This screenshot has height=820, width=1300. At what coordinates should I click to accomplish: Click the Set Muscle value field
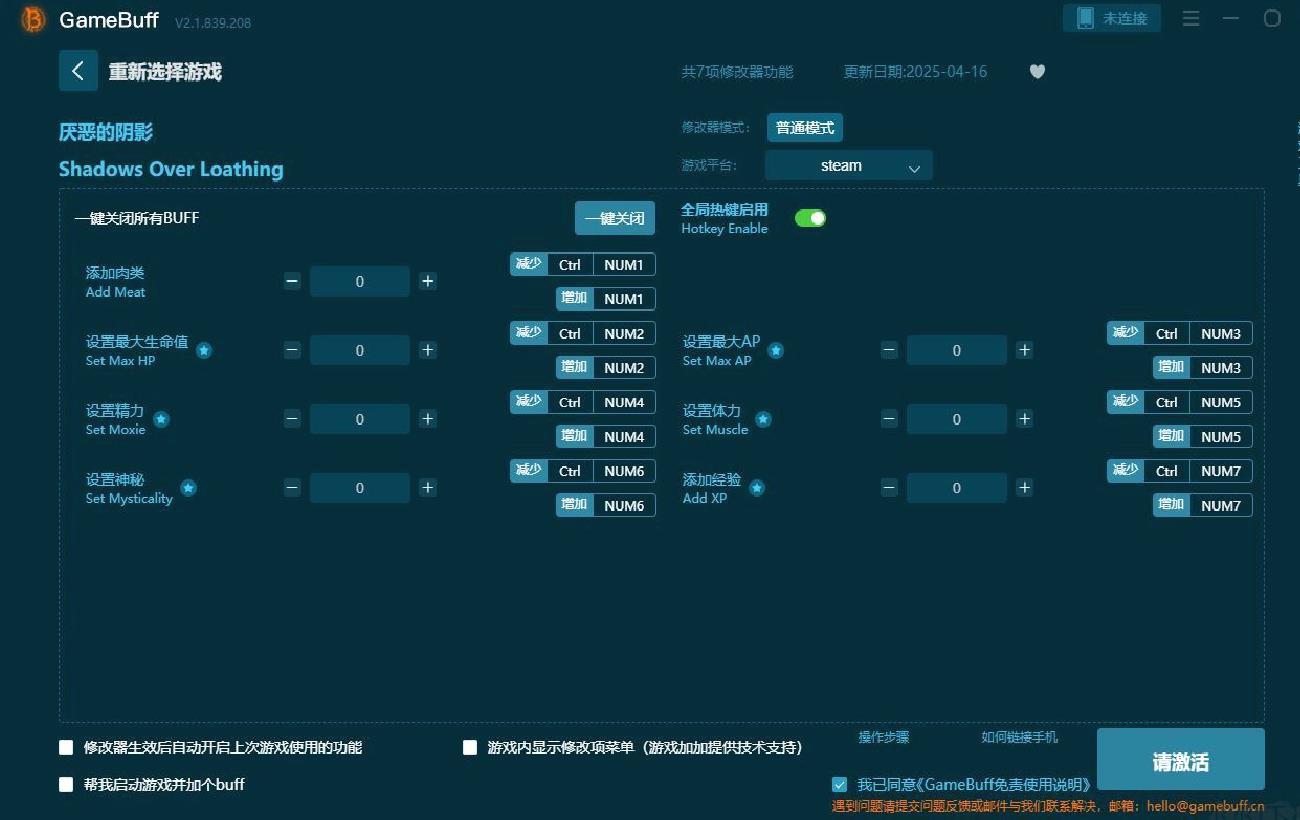click(957, 420)
